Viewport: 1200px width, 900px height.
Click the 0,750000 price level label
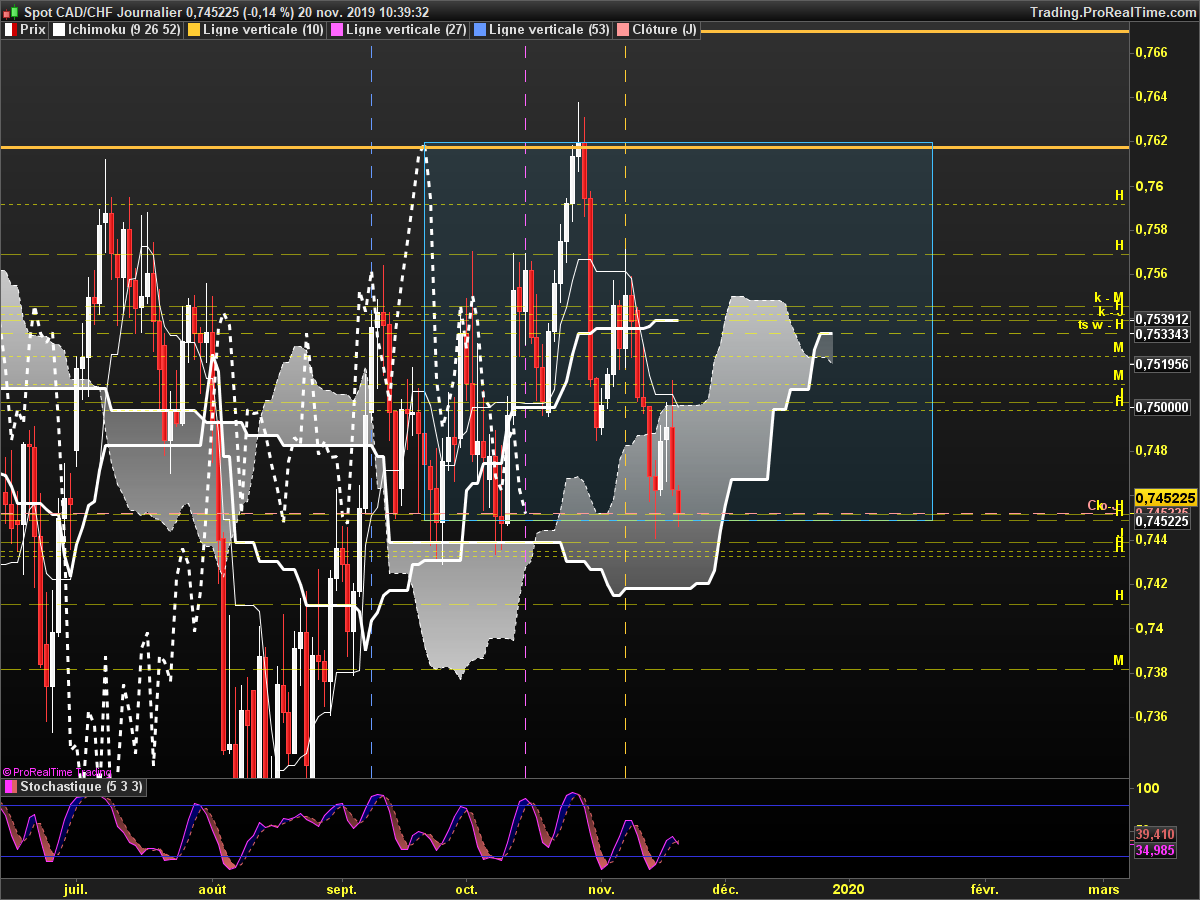[x=1163, y=407]
